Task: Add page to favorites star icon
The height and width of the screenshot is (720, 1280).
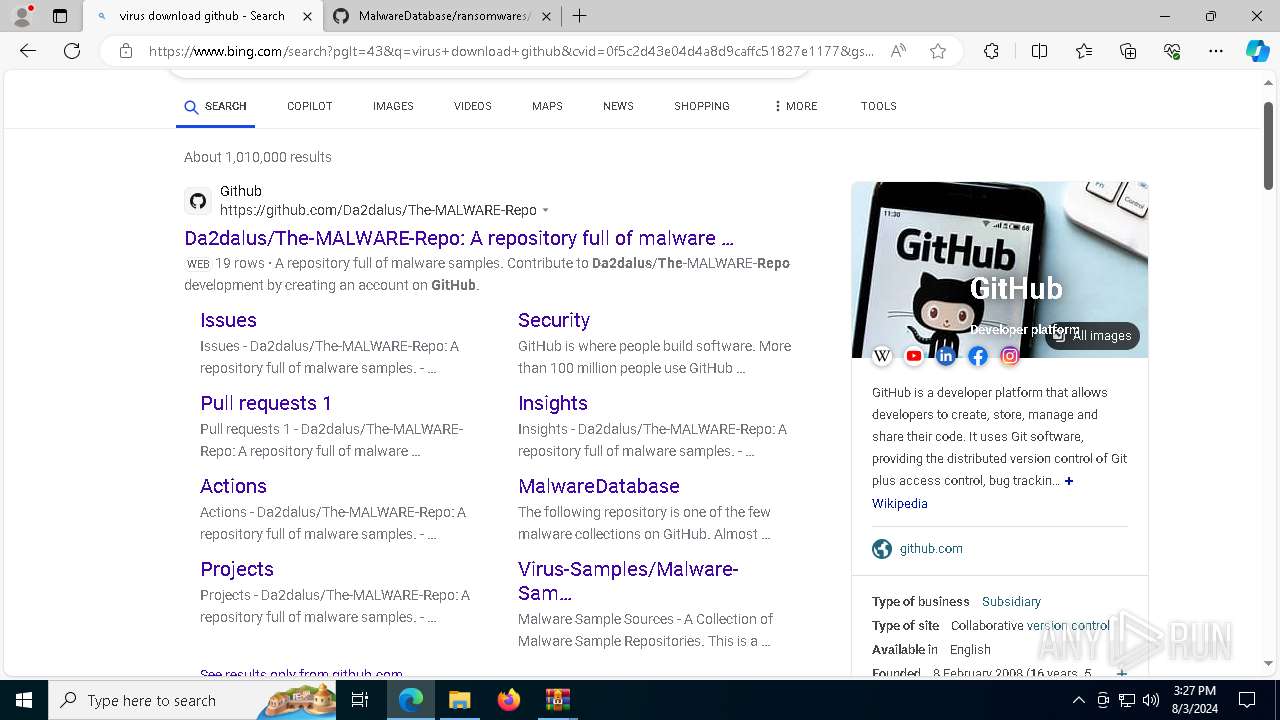Action: pos(938,51)
